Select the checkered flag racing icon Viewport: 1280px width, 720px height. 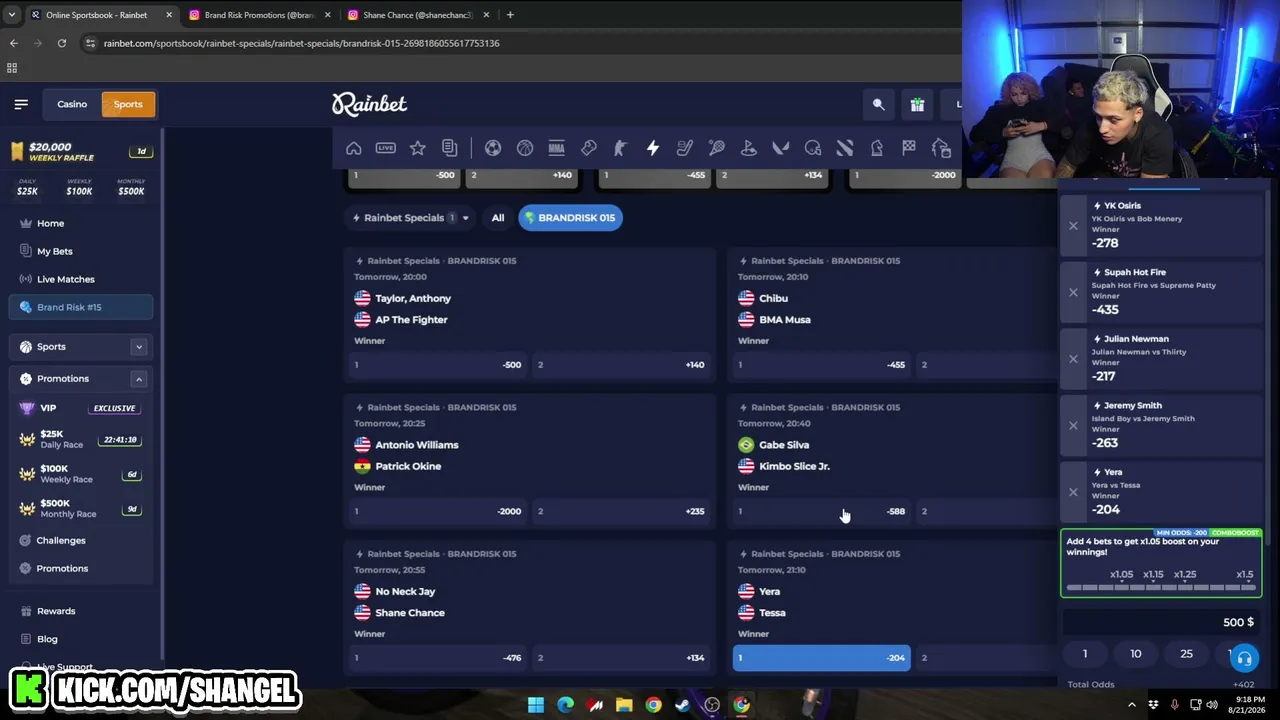coord(909,148)
